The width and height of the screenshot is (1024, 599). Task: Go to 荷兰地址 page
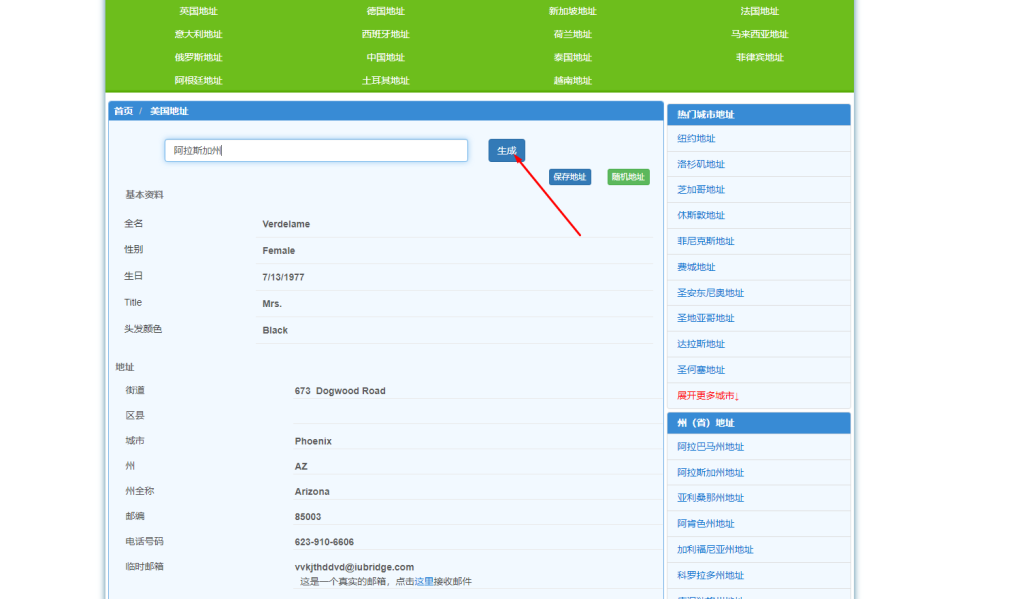tap(572, 34)
